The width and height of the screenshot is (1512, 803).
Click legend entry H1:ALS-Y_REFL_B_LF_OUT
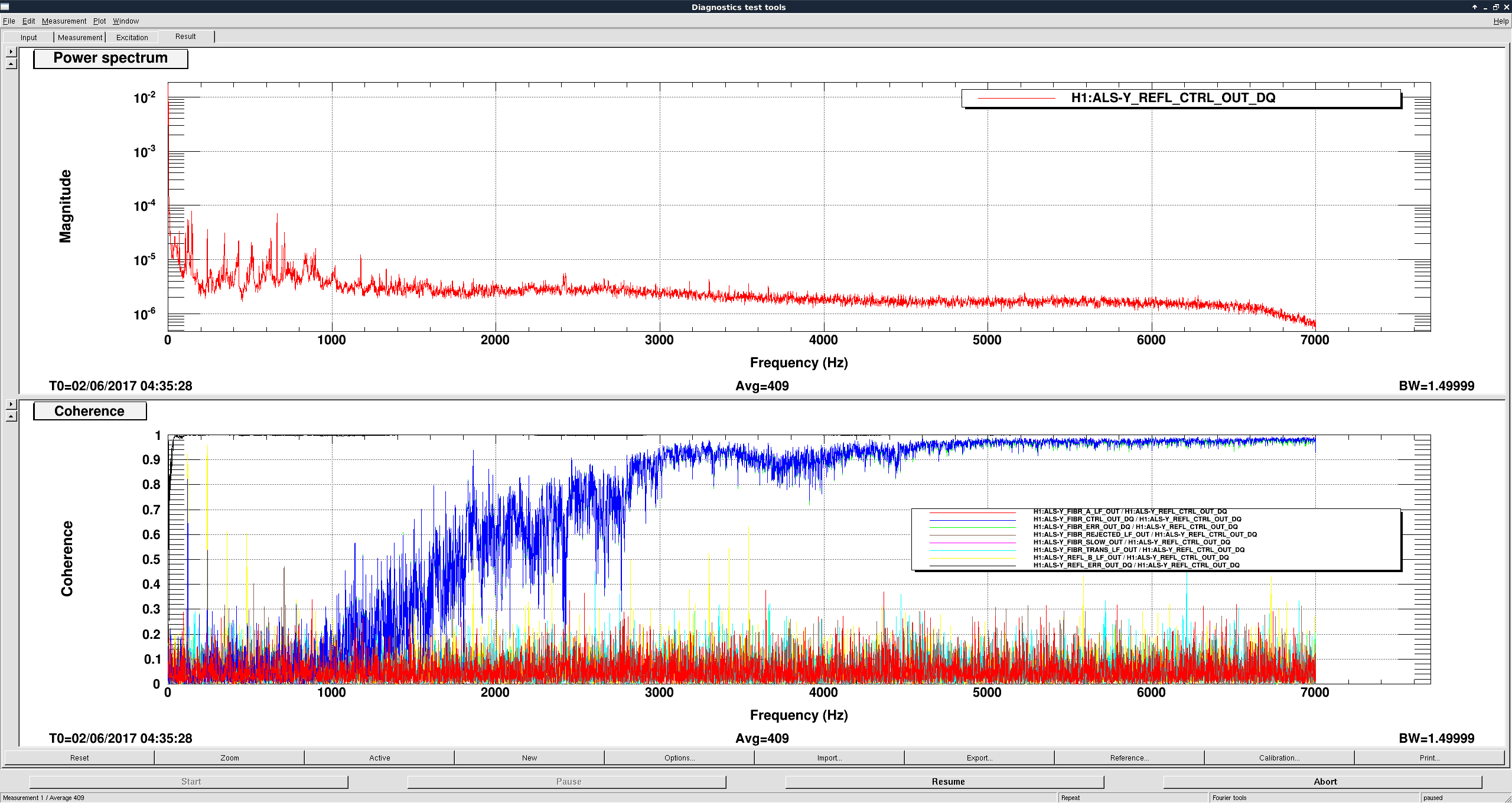pos(1130,557)
